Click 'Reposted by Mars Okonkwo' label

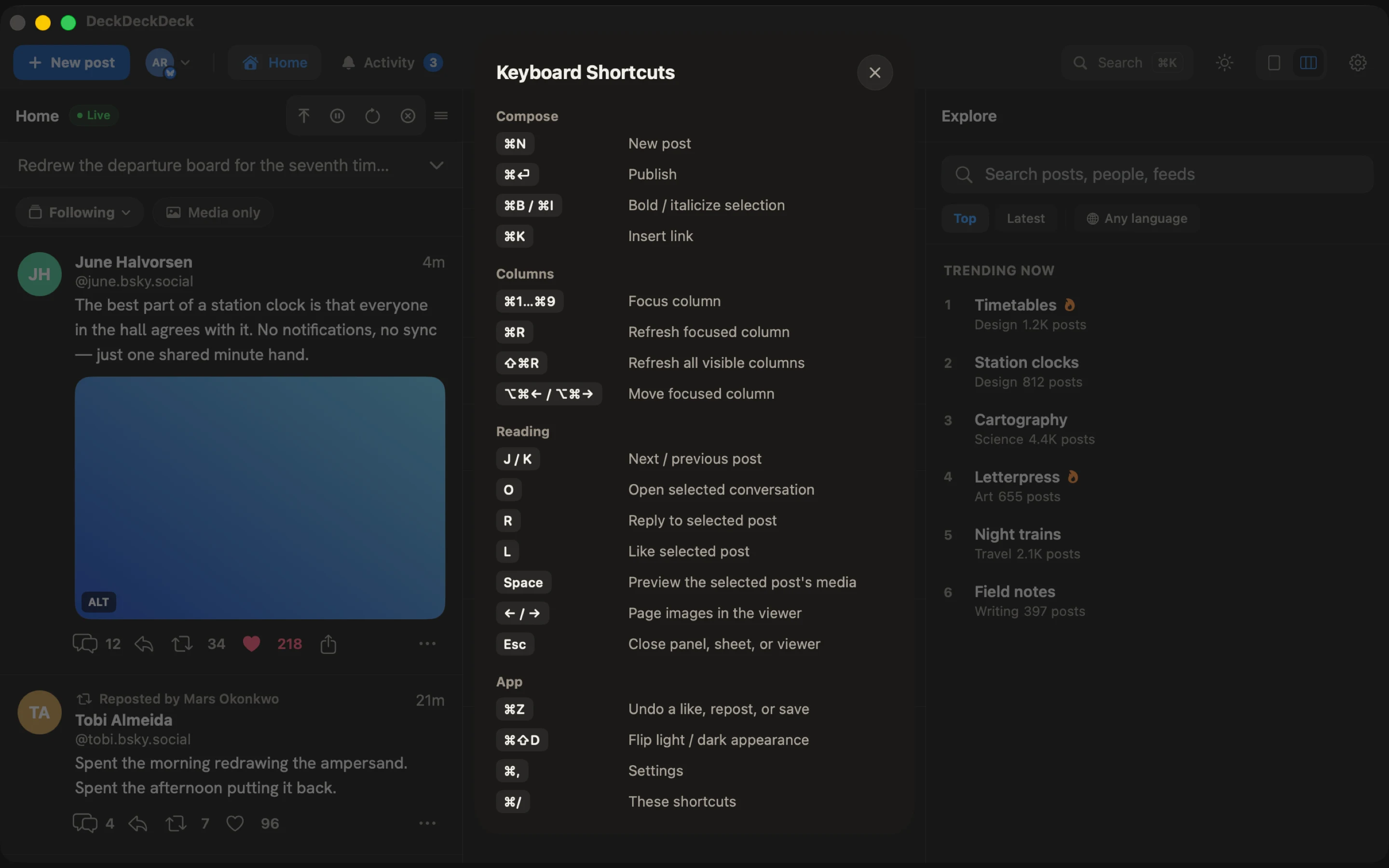[x=189, y=699]
